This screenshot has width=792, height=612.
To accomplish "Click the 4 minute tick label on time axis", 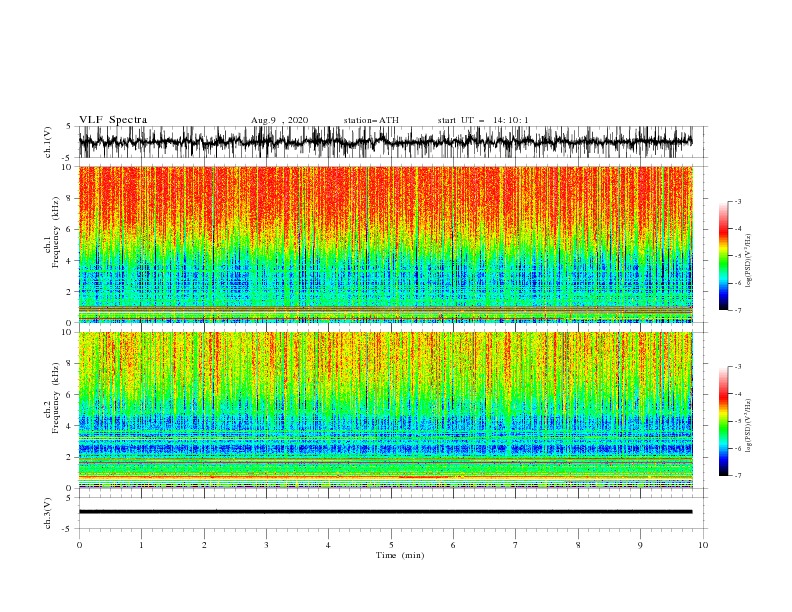I will 328,545.
